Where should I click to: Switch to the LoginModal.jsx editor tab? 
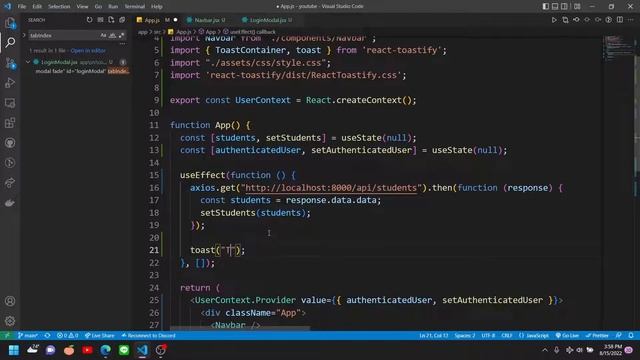coord(268,20)
